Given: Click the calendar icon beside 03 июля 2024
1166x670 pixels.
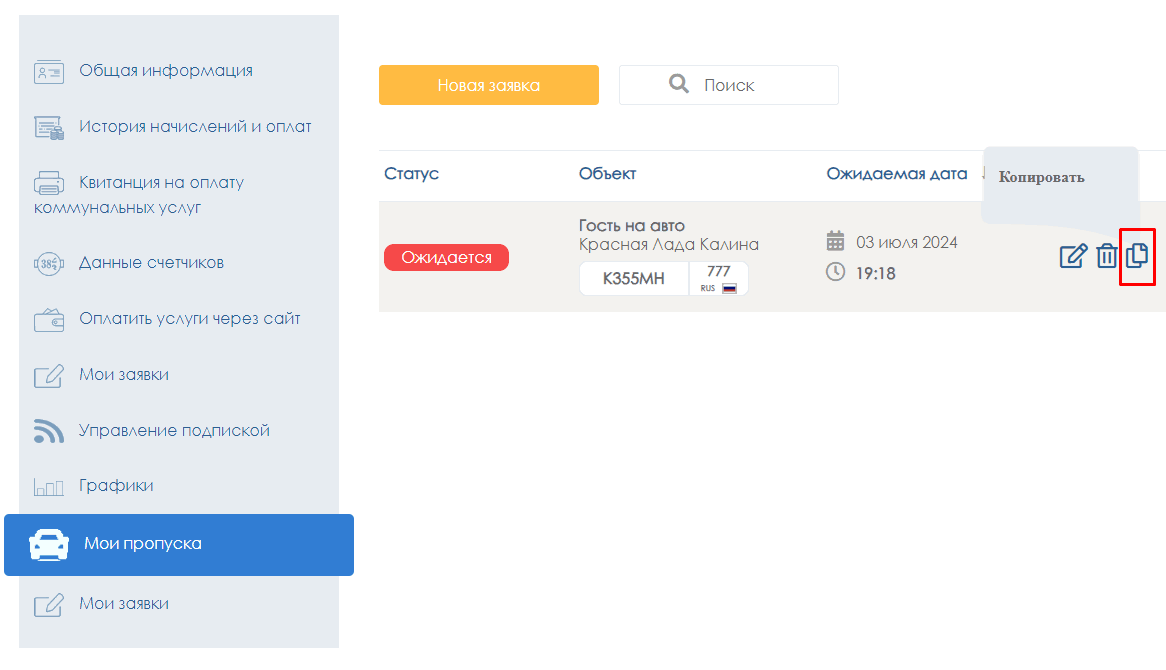Looking at the screenshot, I should pyautogui.click(x=836, y=242).
